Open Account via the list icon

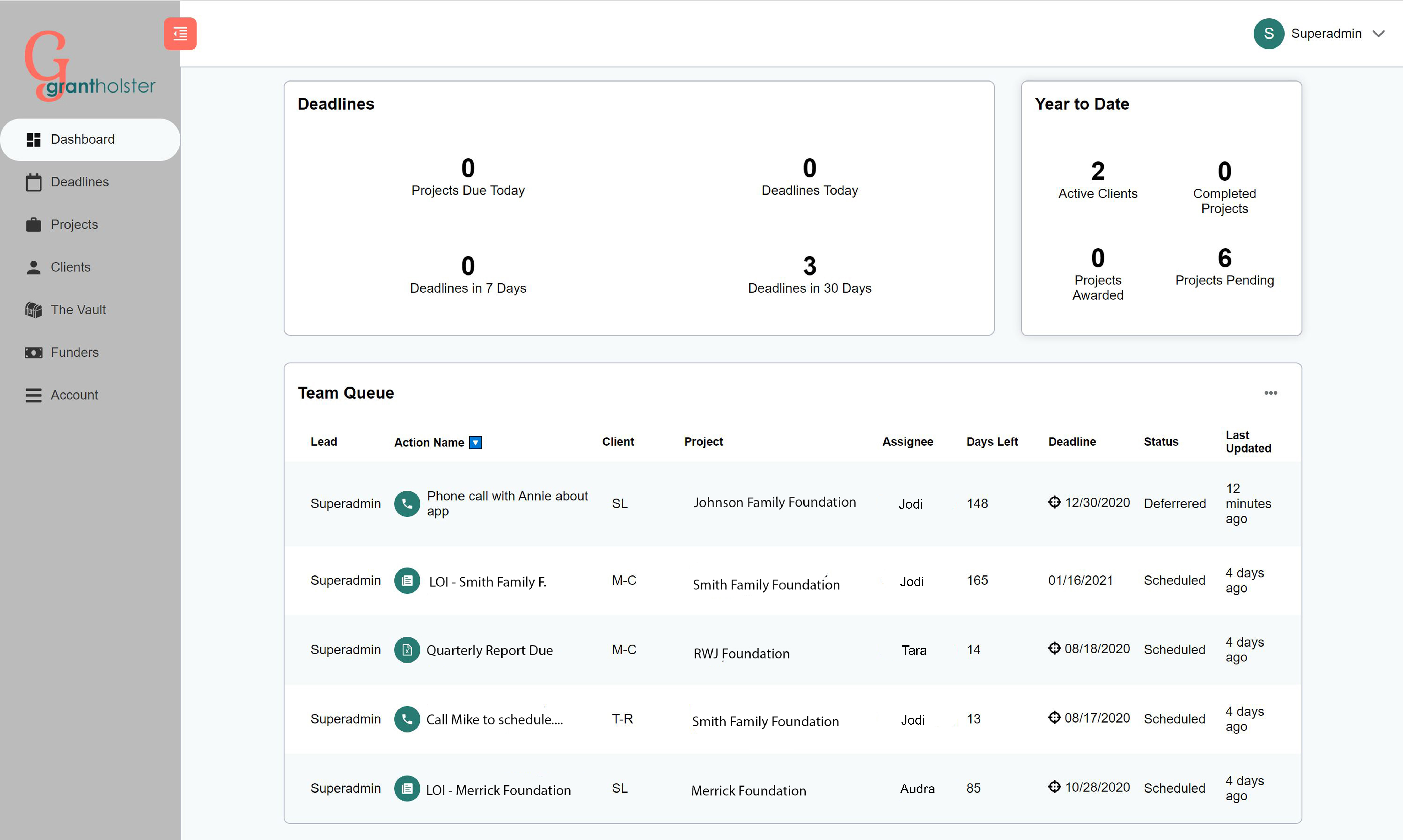tap(33, 395)
